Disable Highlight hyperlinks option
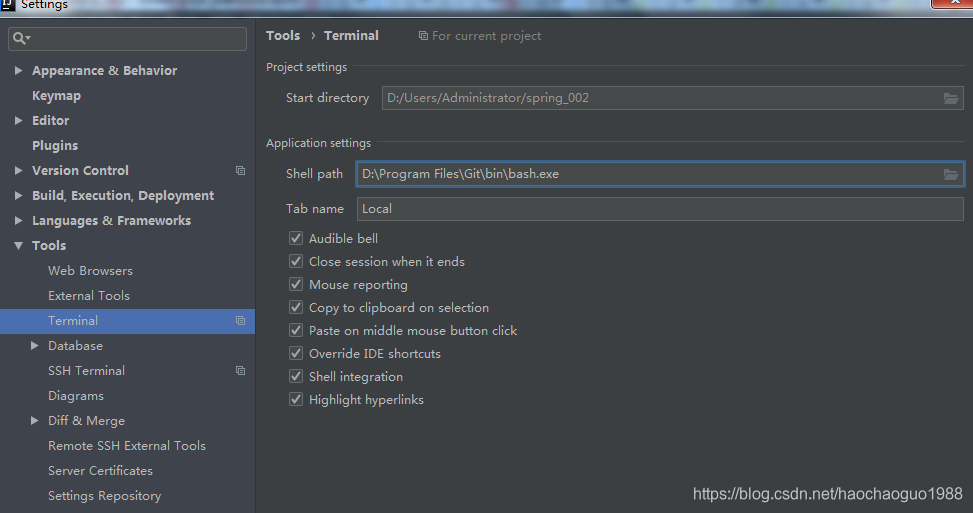The height and width of the screenshot is (513, 973). coord(296,399)
